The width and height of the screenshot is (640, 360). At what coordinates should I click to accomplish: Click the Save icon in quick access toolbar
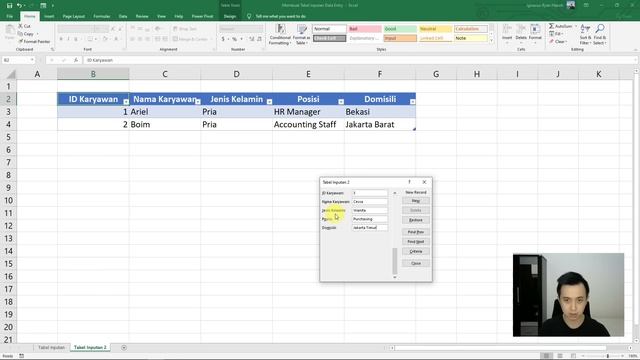point(9,6)
